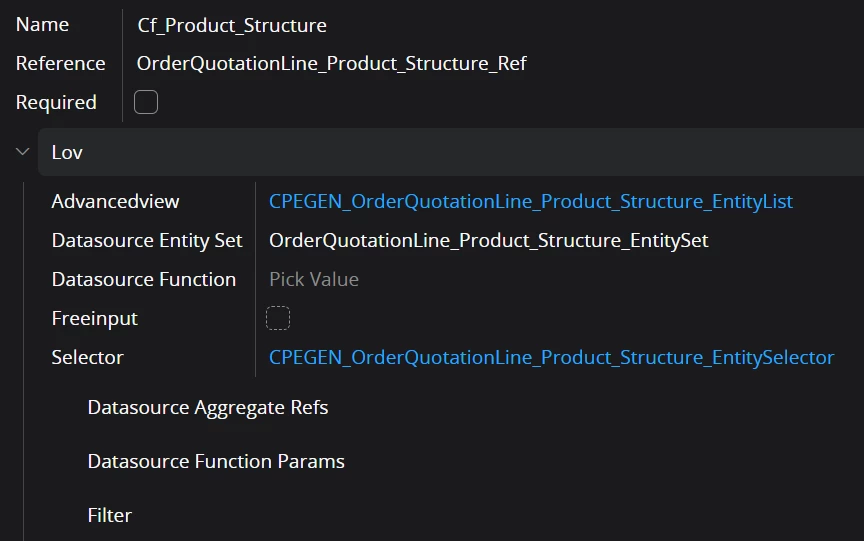Expand Datasource Function Params
The height and width of the screenshot is (541, 864).
(x=216, y=461)
